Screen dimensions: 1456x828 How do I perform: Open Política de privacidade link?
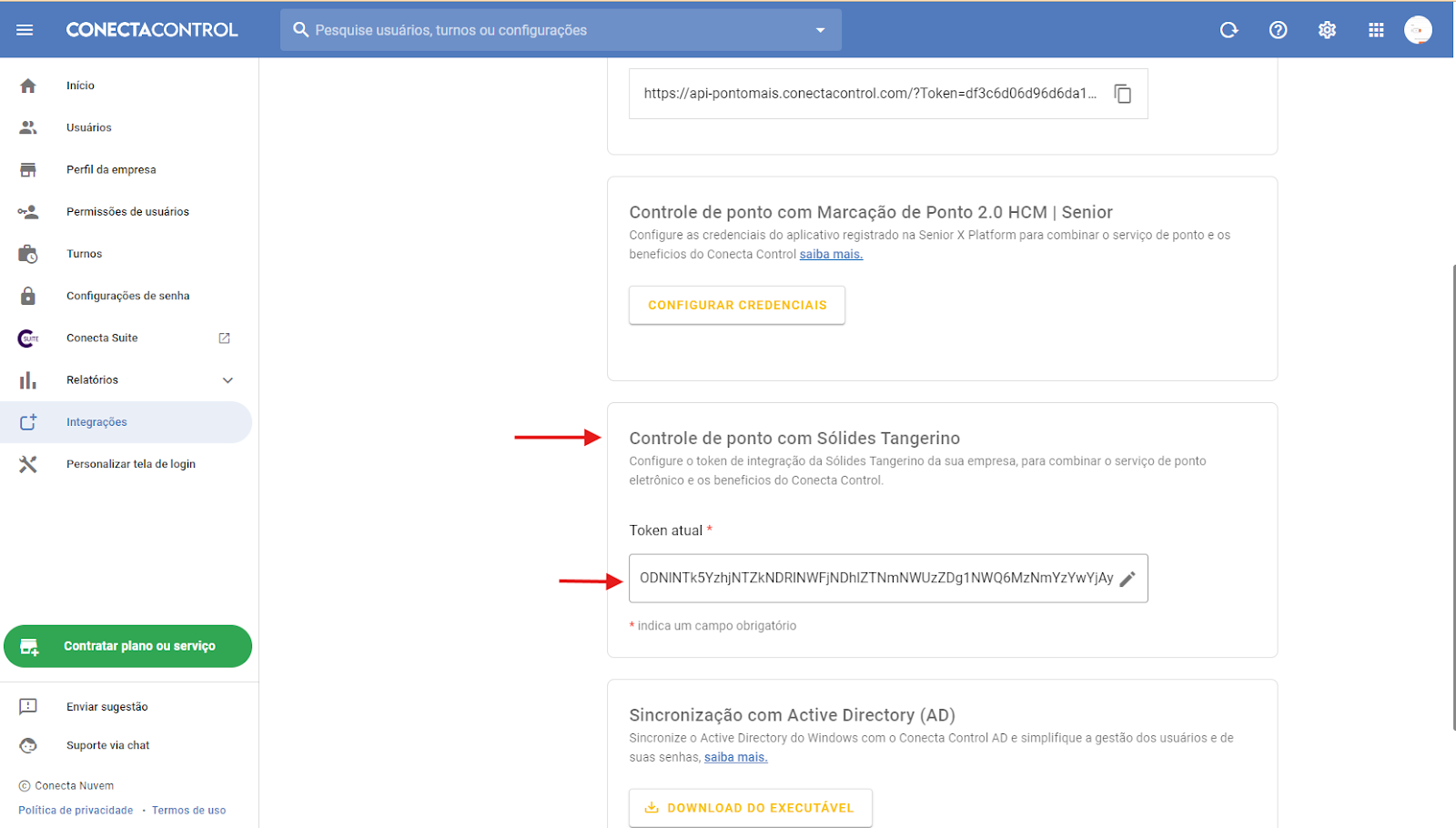[76, 811]
